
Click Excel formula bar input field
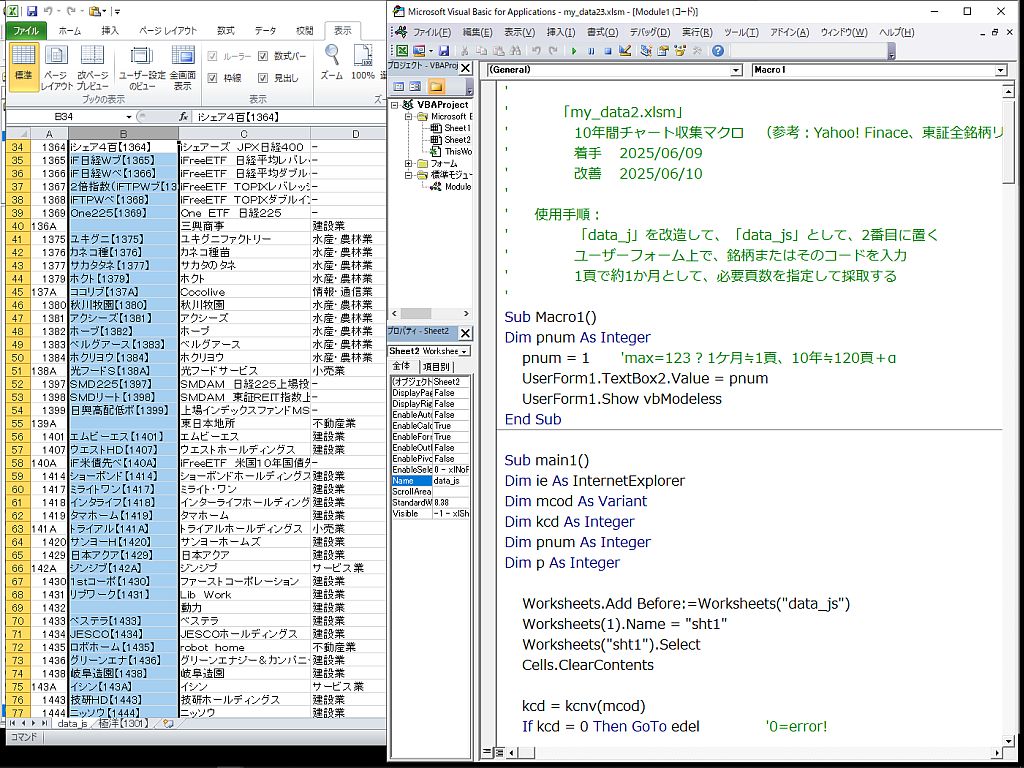click(289, 117)
